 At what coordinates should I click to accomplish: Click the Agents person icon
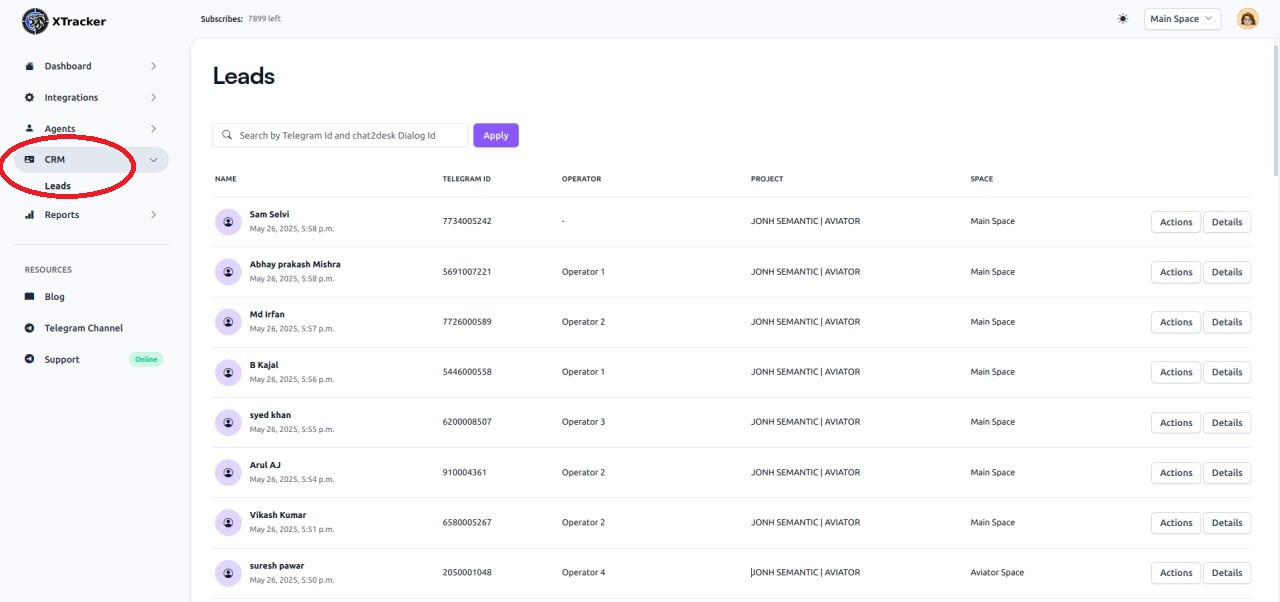29,129
